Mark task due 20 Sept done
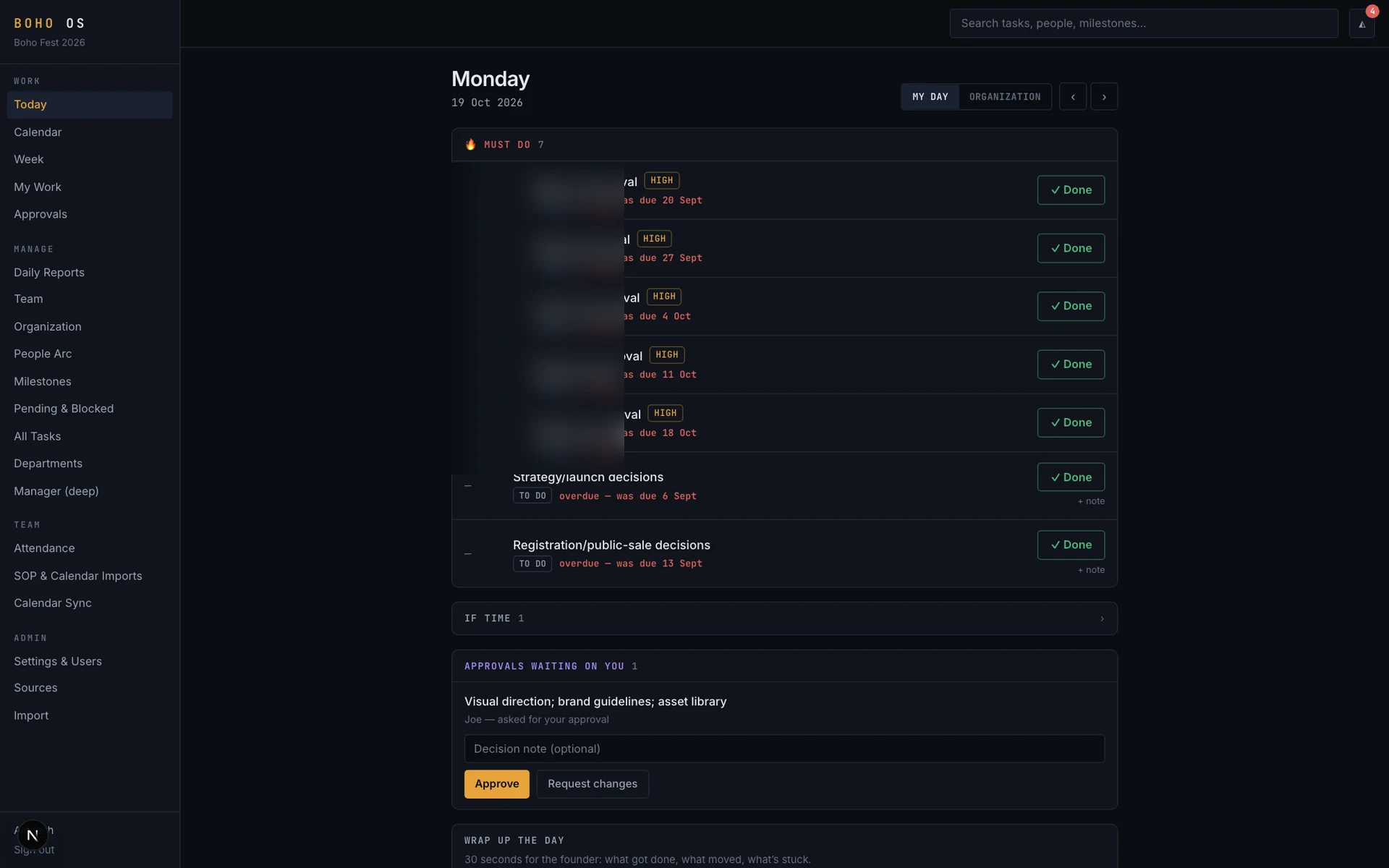The height and width of the screenshot is (868, 1389). (x=1071, y=190)
